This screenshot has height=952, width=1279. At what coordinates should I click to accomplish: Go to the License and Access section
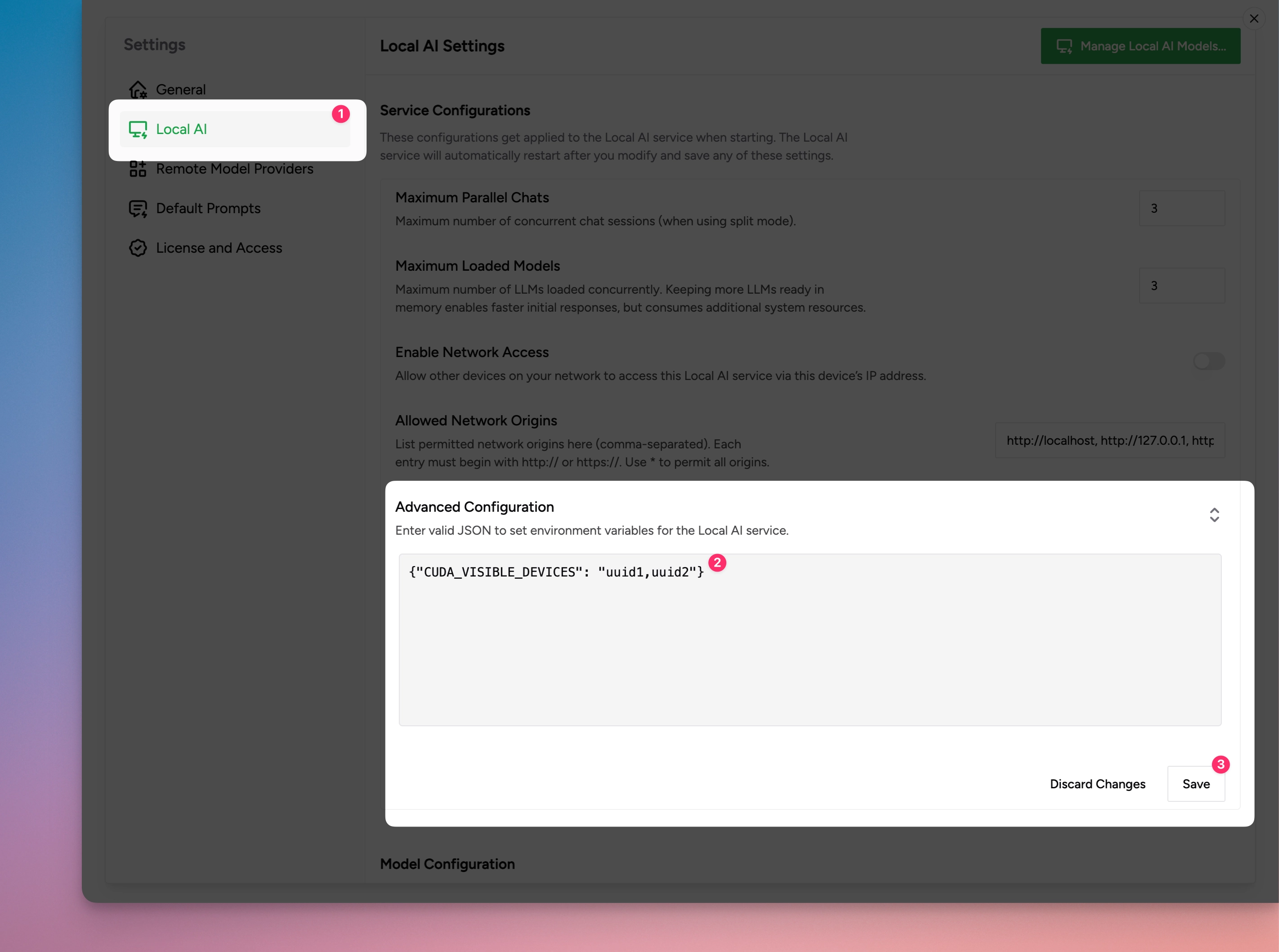click(219, 248)
